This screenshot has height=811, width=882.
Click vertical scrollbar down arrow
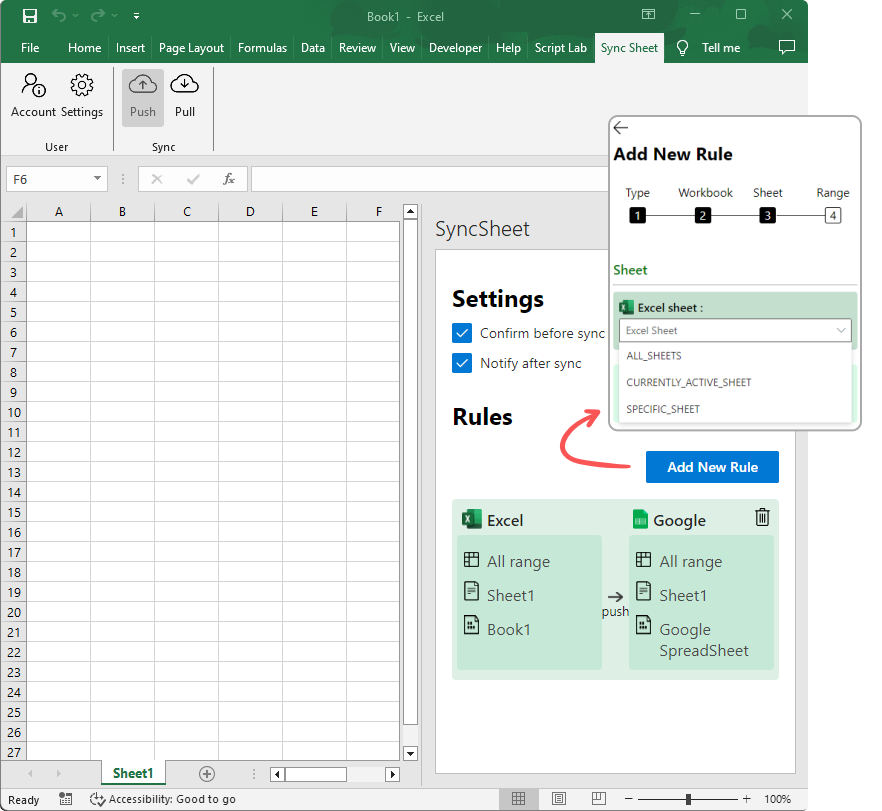411,754
